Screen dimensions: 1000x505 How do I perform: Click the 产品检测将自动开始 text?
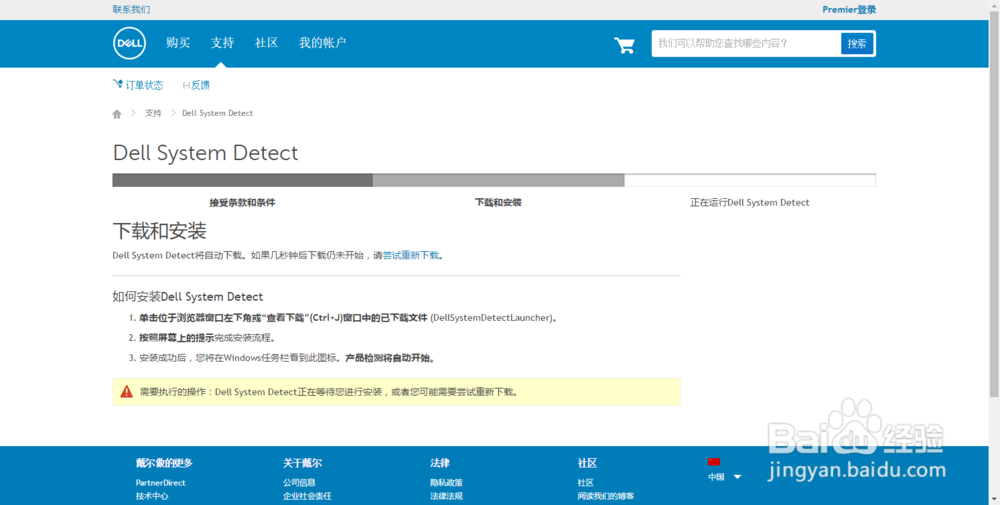[391, 358]
